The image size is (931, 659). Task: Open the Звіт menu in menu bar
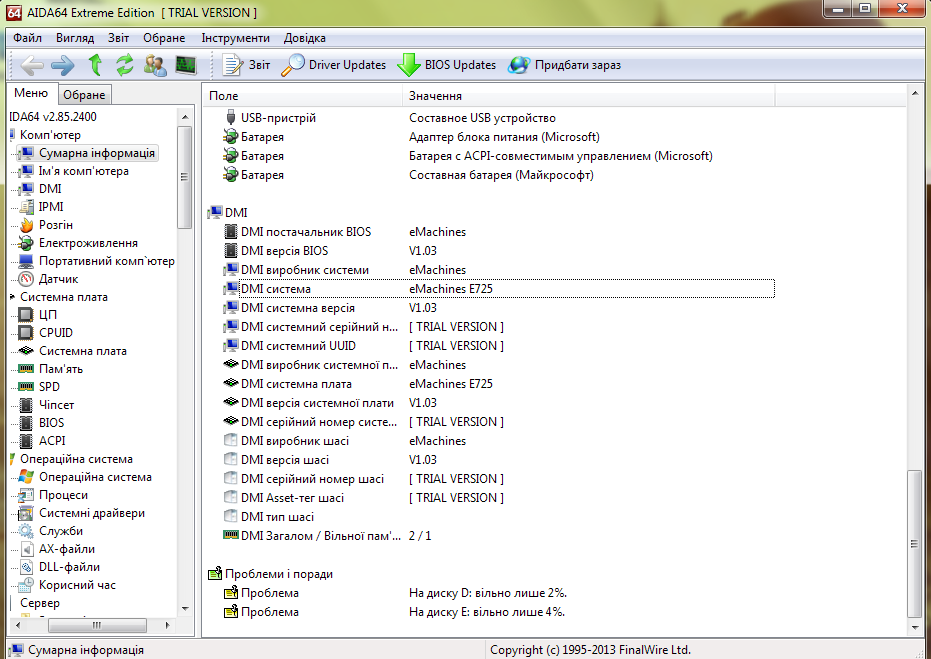[118, 38]
